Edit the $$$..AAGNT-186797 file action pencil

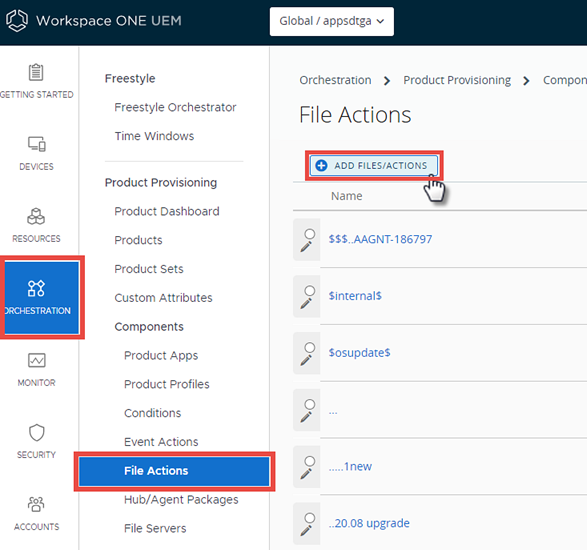tap(306, 247)
